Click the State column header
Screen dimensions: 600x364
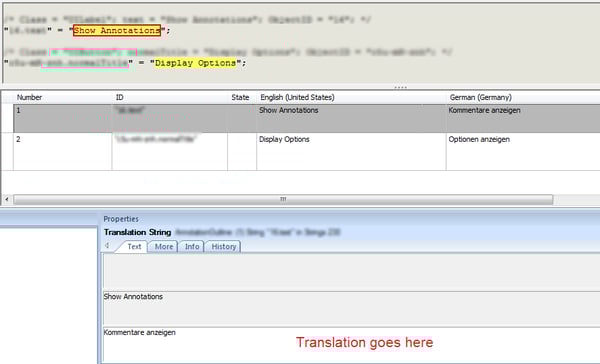[240, 97]
